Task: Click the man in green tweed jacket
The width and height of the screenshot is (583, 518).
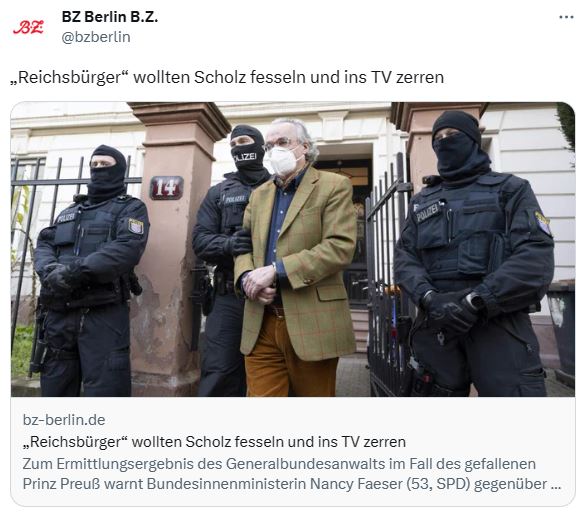Action: (295, 257)
